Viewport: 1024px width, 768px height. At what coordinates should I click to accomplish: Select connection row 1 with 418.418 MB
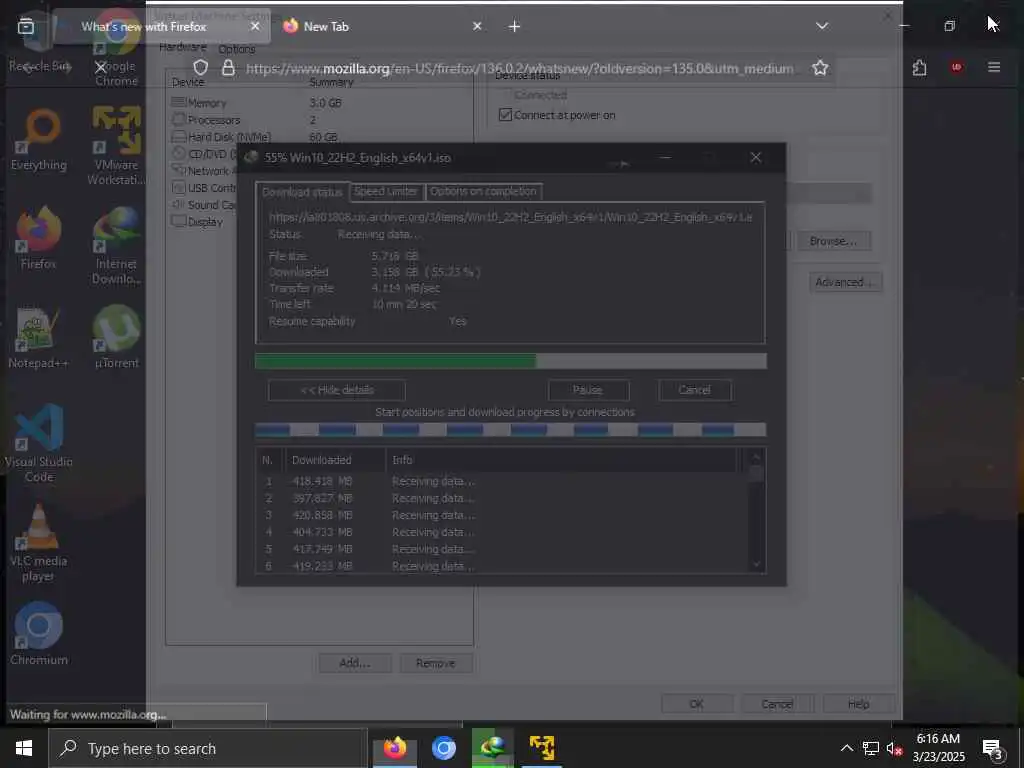point(503,481)
